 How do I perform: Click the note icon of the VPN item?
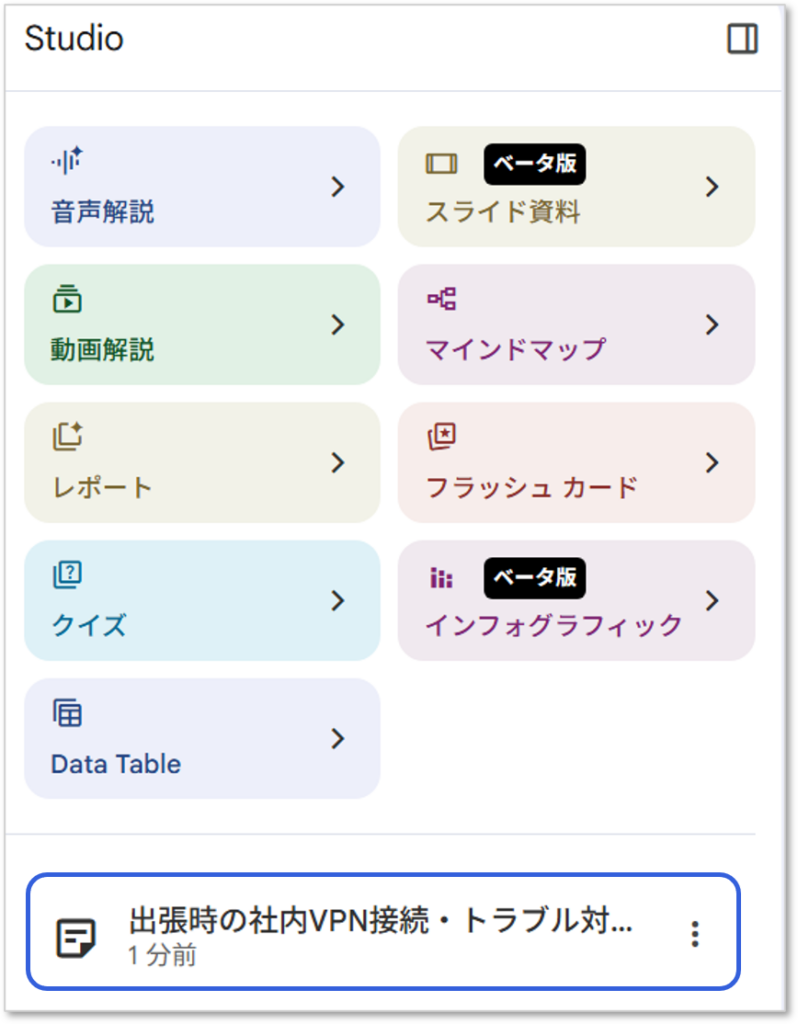tap(76, 938)
